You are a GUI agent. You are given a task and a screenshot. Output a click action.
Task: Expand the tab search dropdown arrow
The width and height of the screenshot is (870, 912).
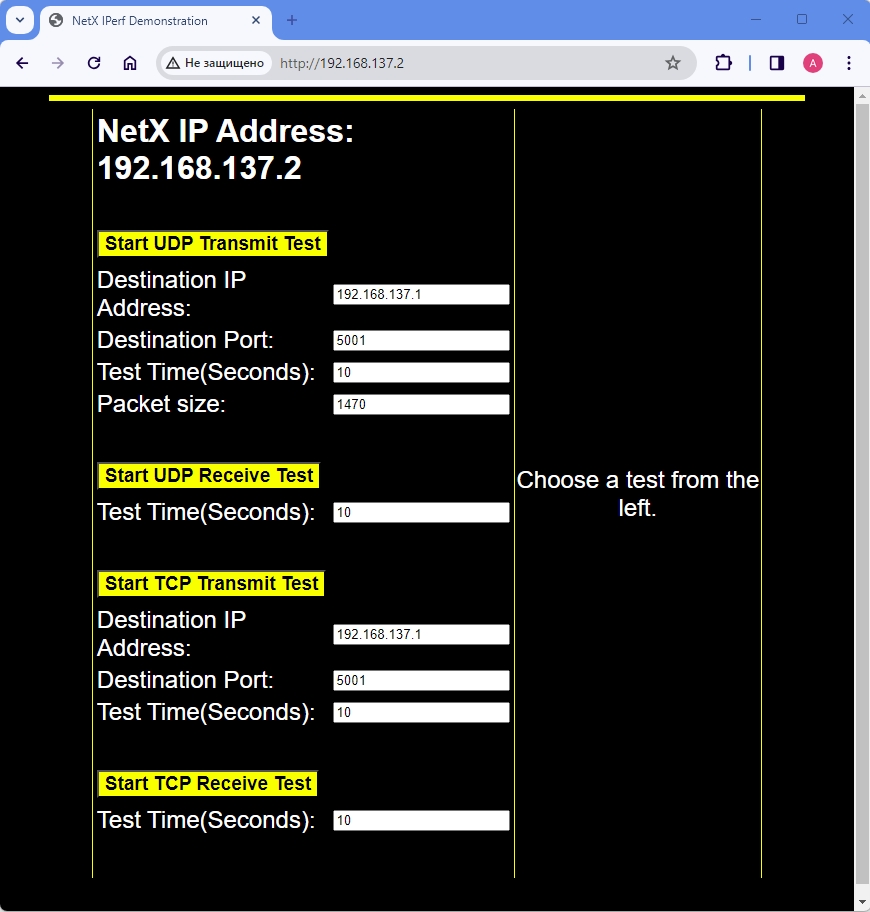pos(20,20)
